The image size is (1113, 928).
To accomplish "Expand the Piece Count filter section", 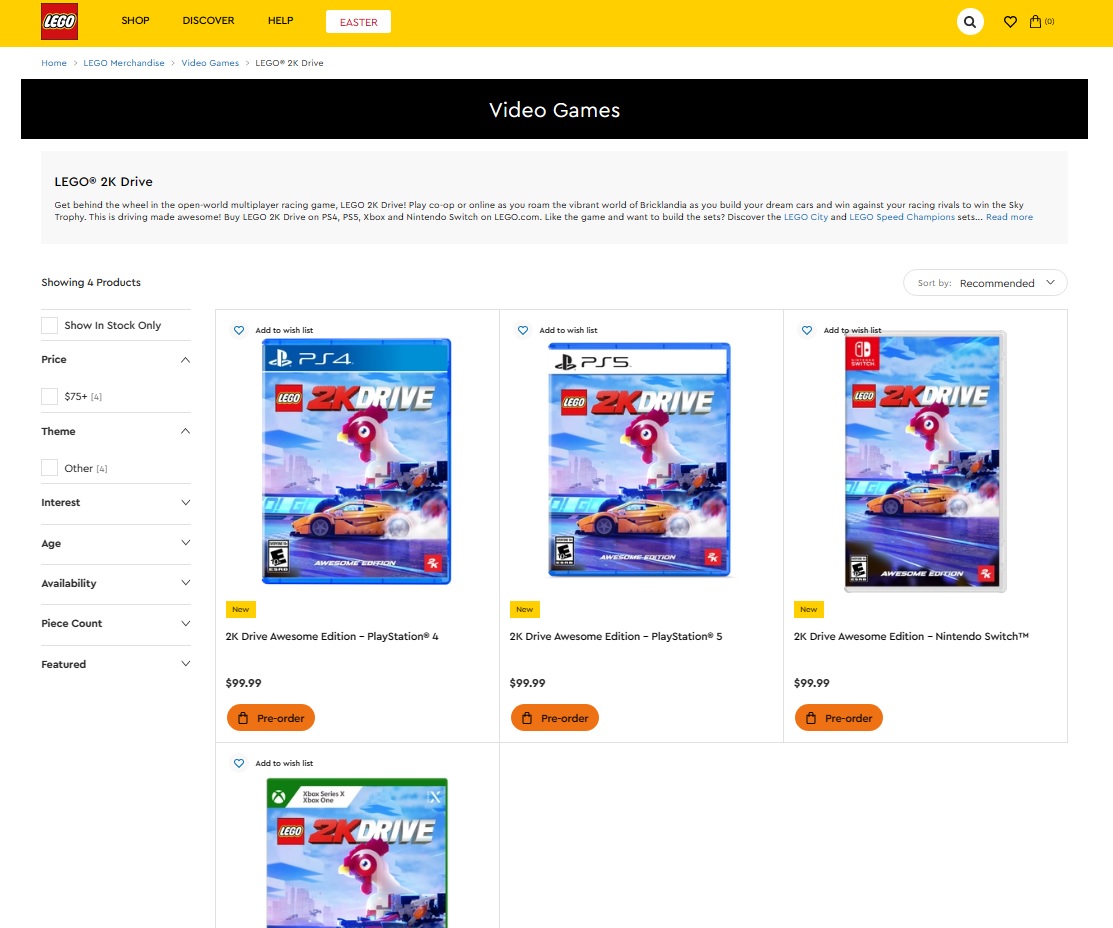I will pyautogui.click(x=116, y=623).
